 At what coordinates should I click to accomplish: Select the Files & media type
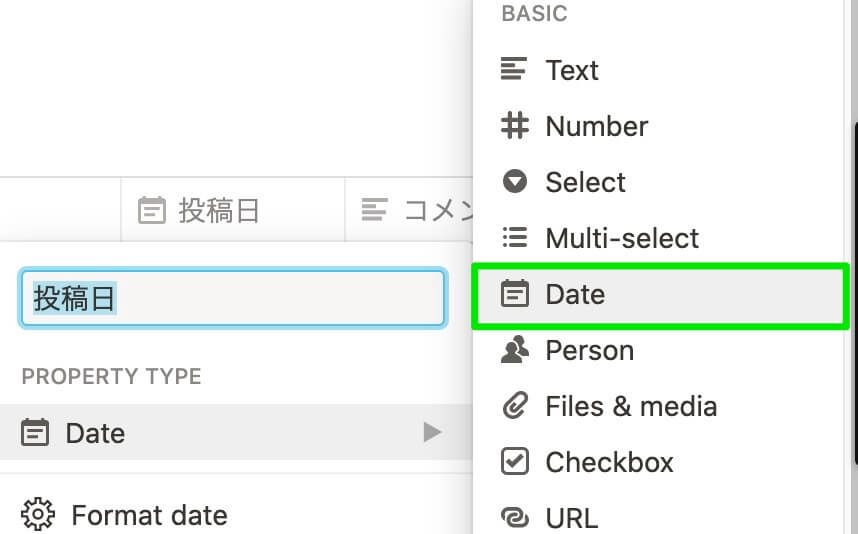coord(658,406)
